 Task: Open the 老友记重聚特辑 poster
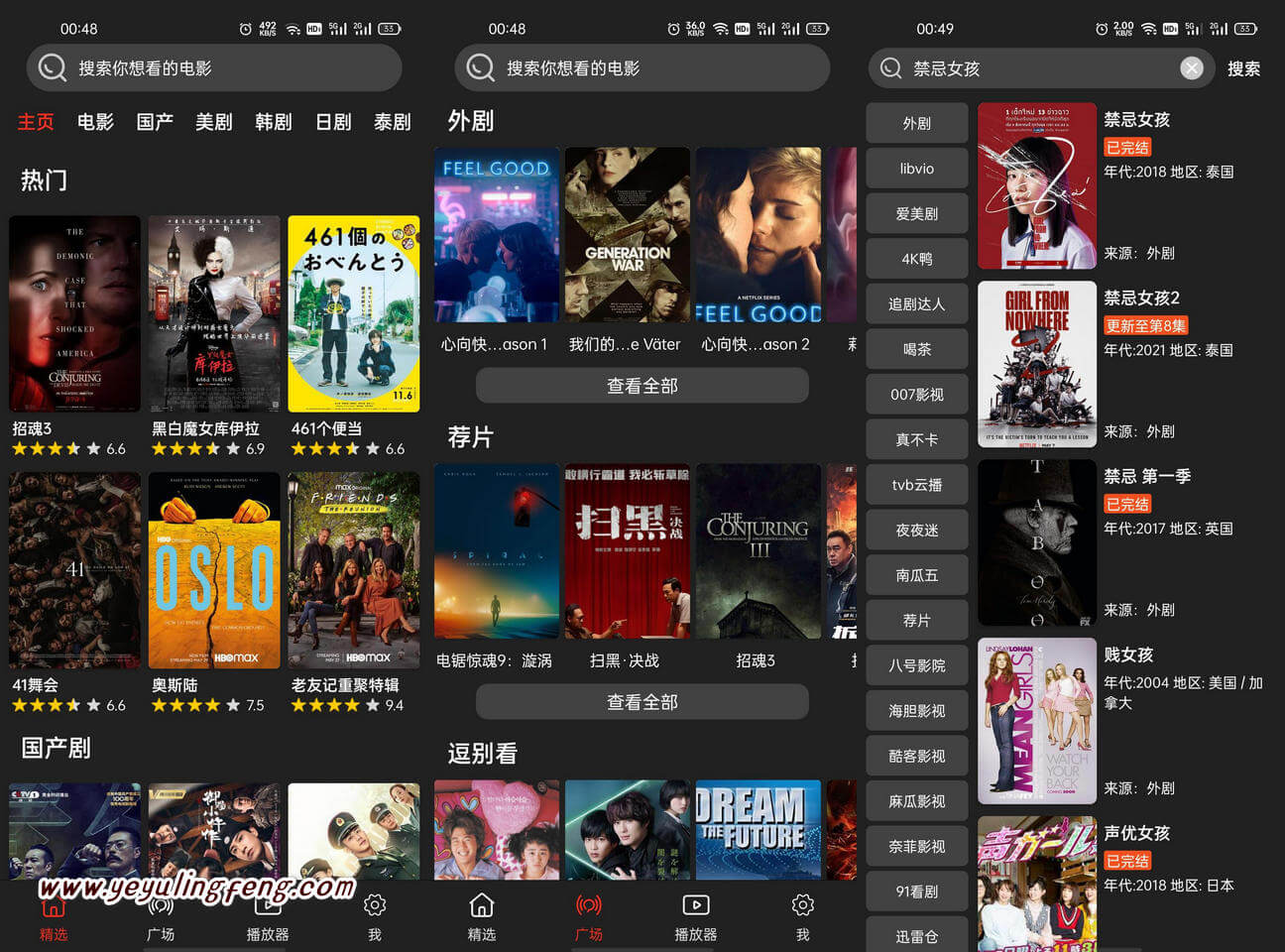354,570
